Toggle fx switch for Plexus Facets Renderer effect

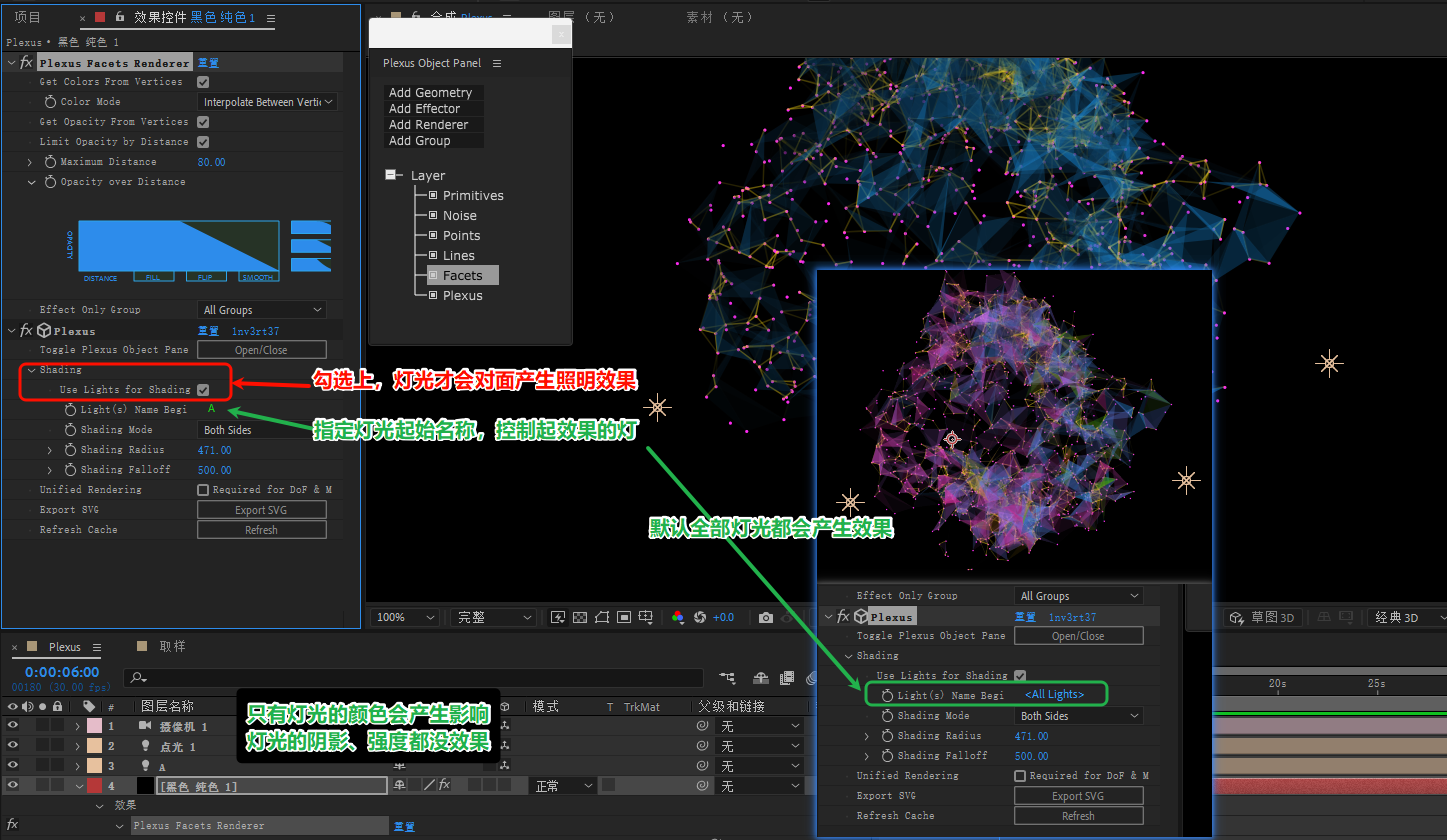pos(26,62)
